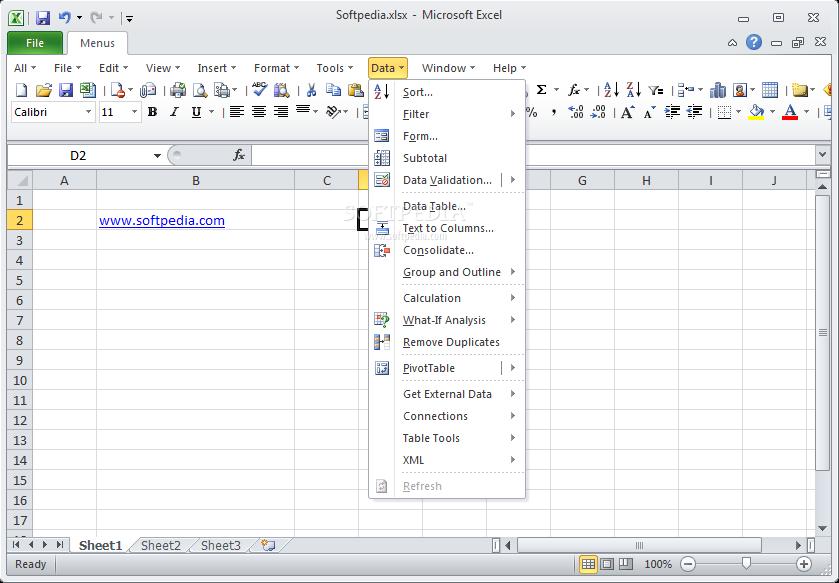Click the Undo arrow in quick access toolbar
The height and width of the screenshot is (583, 839).
65,18
